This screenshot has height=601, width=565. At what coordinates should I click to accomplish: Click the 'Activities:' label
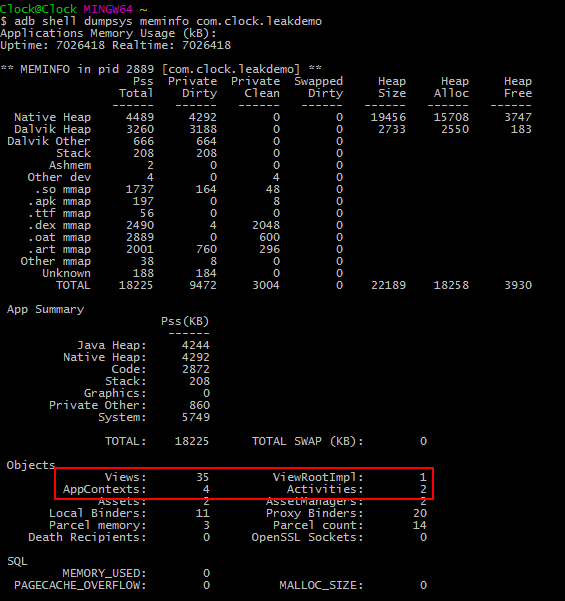[325, 489]
